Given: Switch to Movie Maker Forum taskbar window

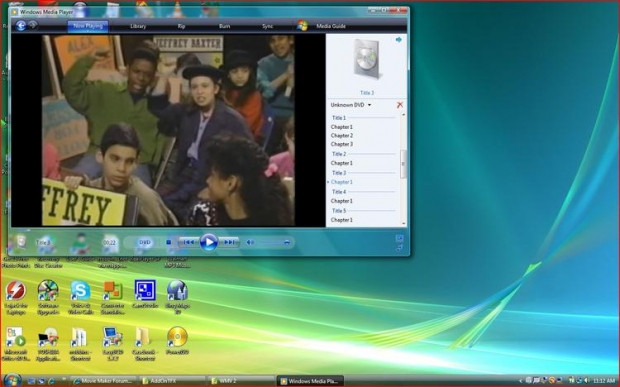Looking at the screenshot, I should (x=103, y=381).
